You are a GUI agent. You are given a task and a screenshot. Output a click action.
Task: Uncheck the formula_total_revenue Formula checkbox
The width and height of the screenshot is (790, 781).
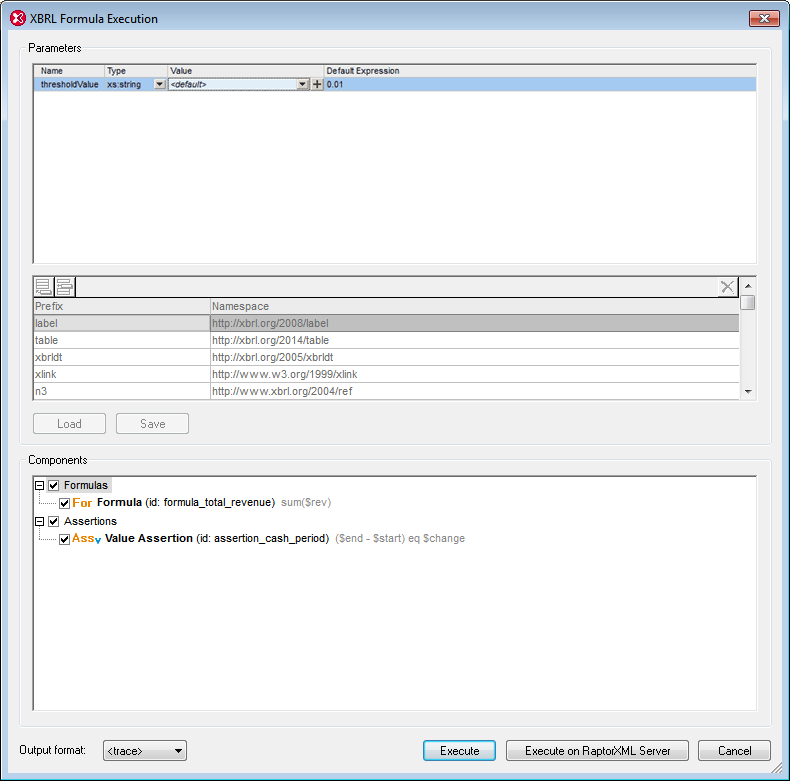[x=64, y=503]
